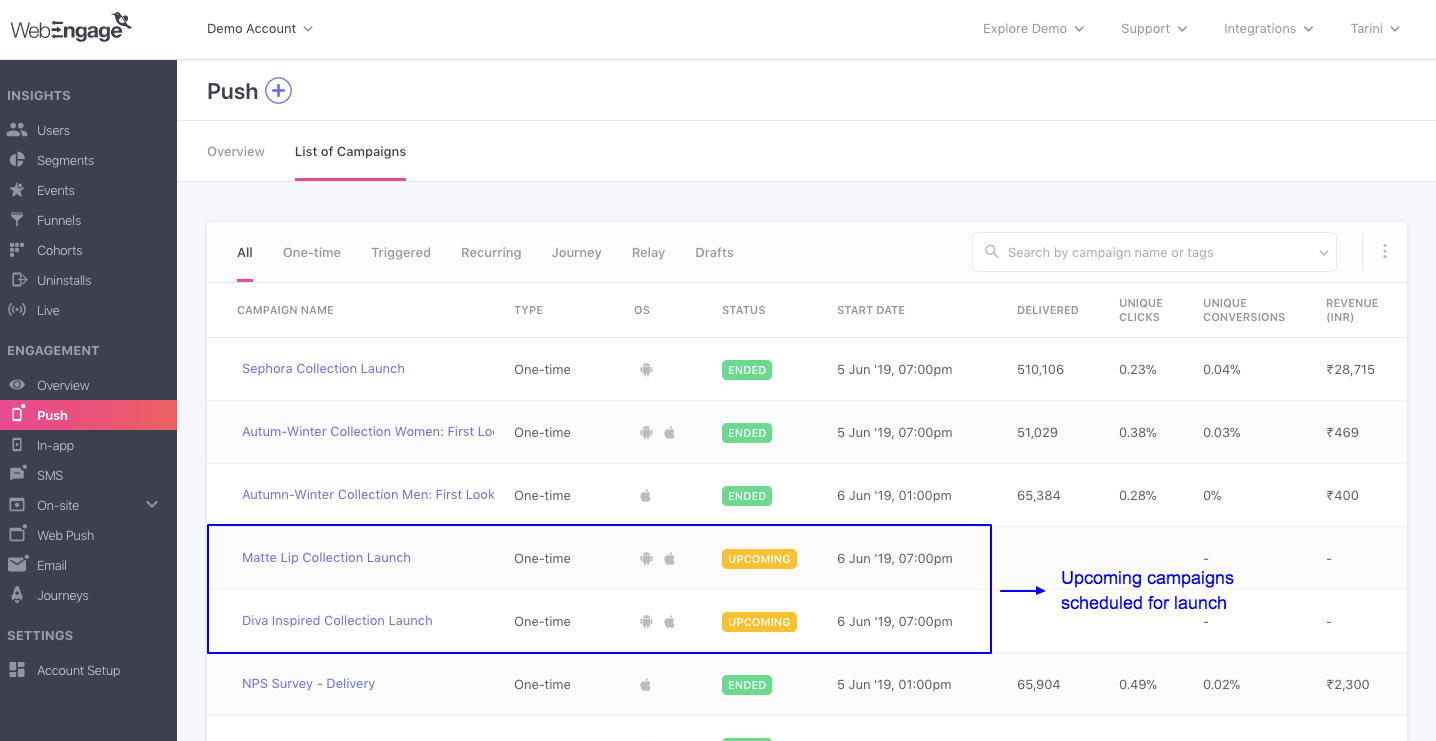This screenshot has height=741, width=1436.
Task: Select the All campaigns filter tab
Action: [245, 253]
